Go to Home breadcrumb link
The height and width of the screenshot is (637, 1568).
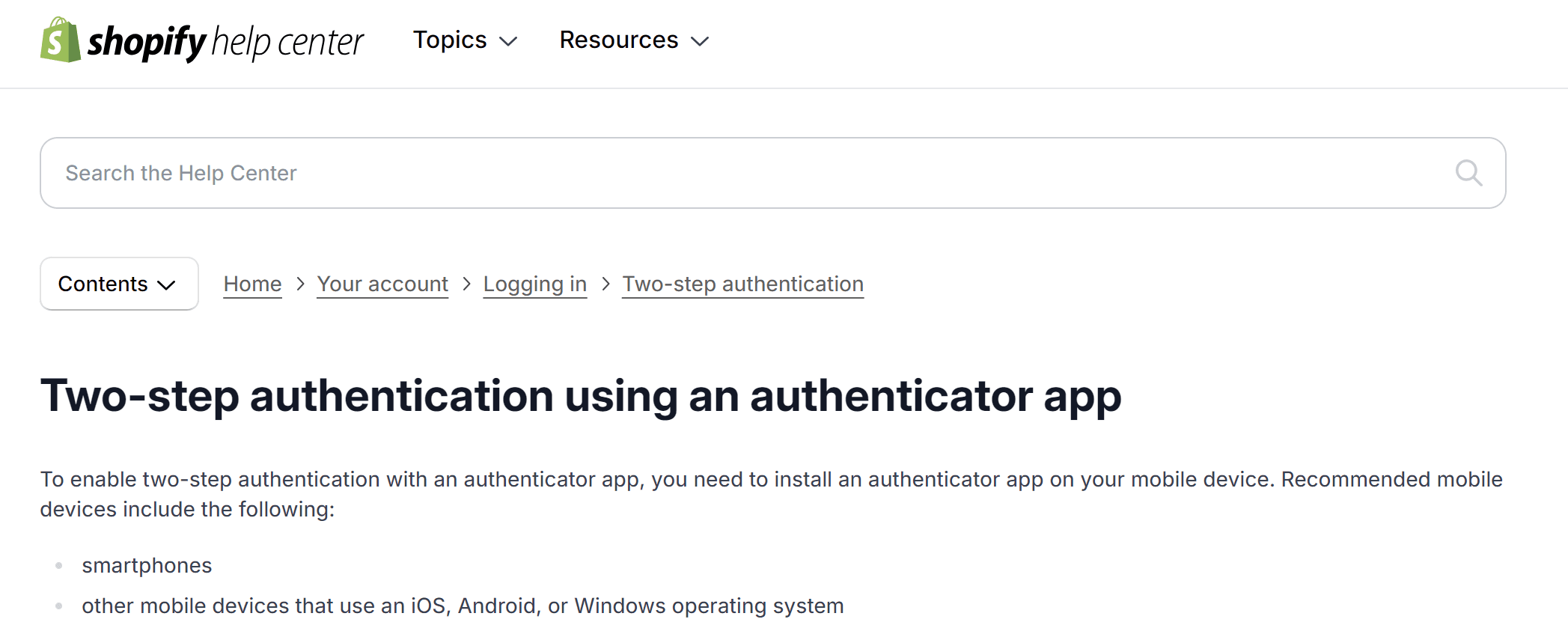pyautogui.click(x=252, y=284)
